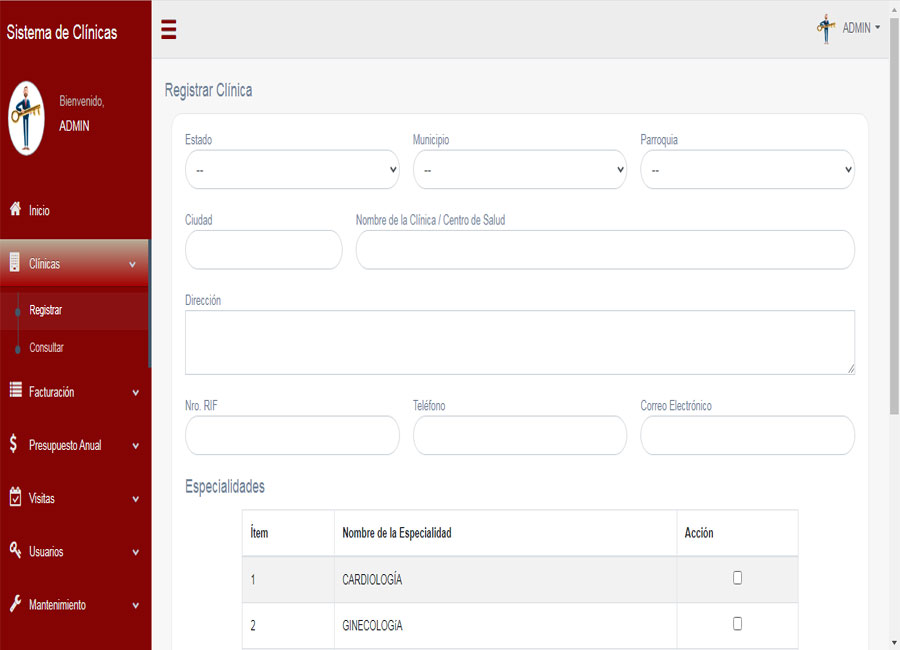
Task: Click the list icon beside Facturación
Action: [x=15, y=391]
